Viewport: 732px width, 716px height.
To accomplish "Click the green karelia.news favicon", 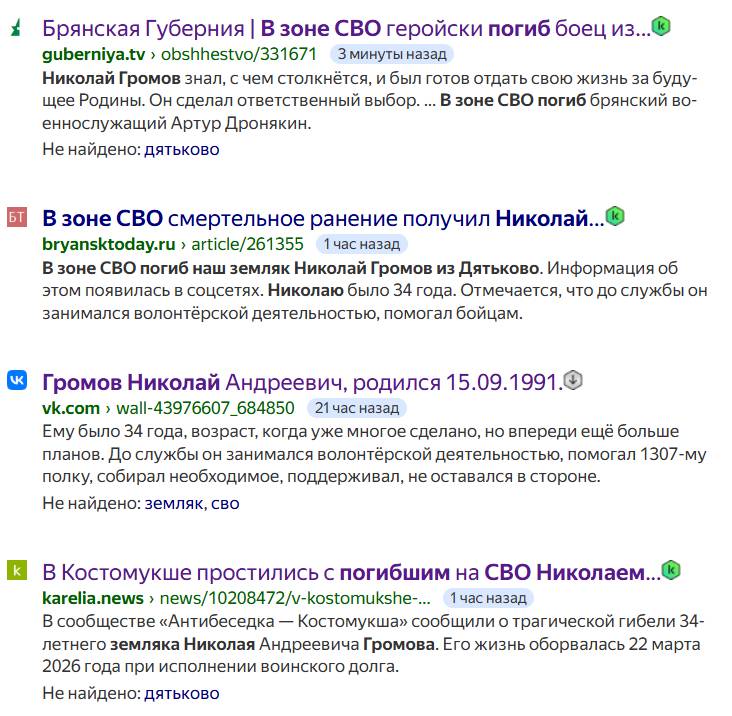I will (x=16, y=572).
